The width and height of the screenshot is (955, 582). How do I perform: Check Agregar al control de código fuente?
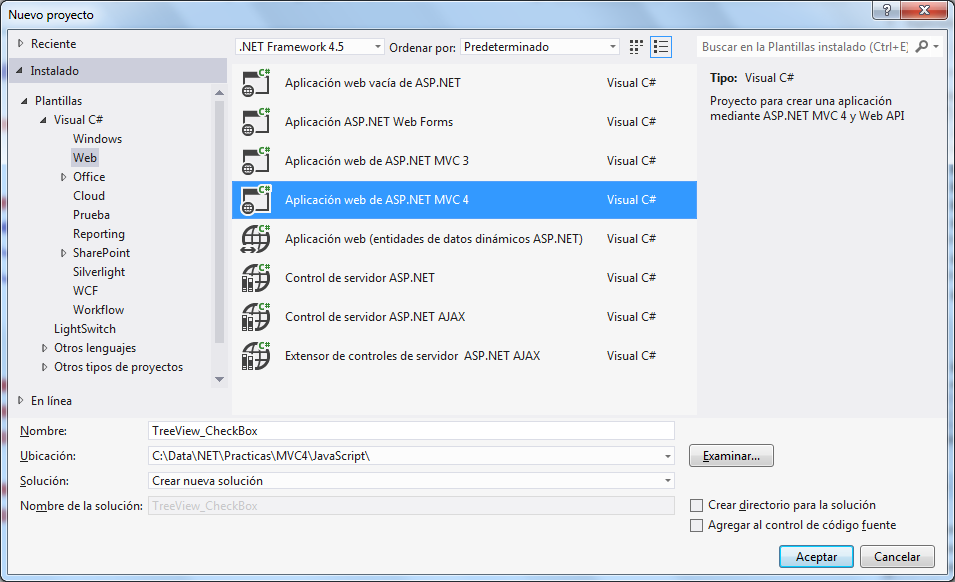(696, 525)
